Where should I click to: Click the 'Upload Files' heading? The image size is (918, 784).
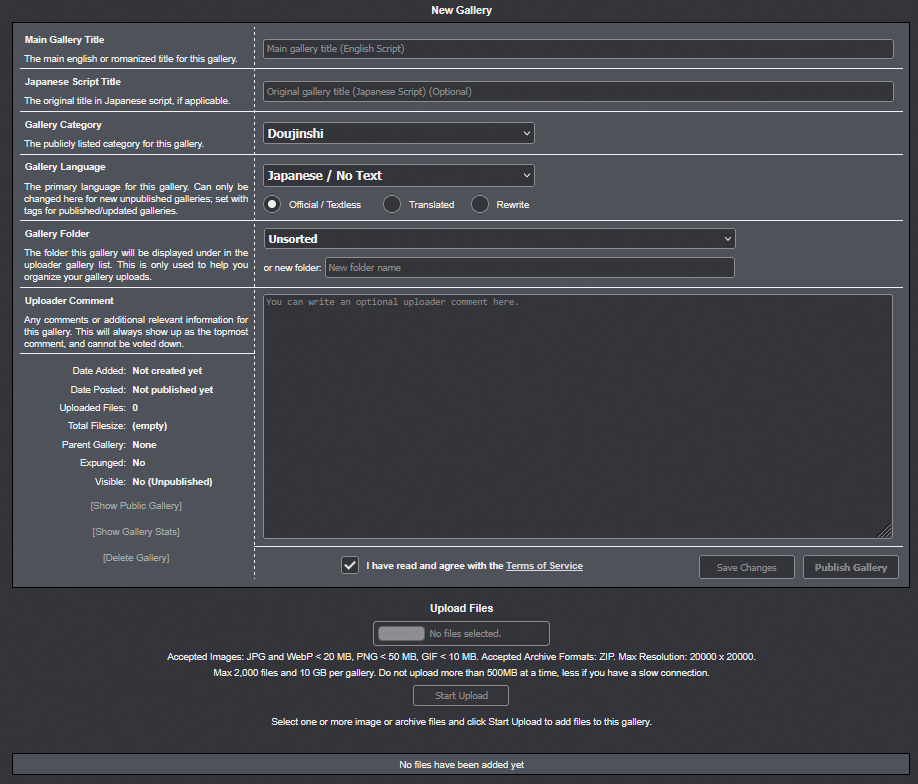[x=461, y=608]
